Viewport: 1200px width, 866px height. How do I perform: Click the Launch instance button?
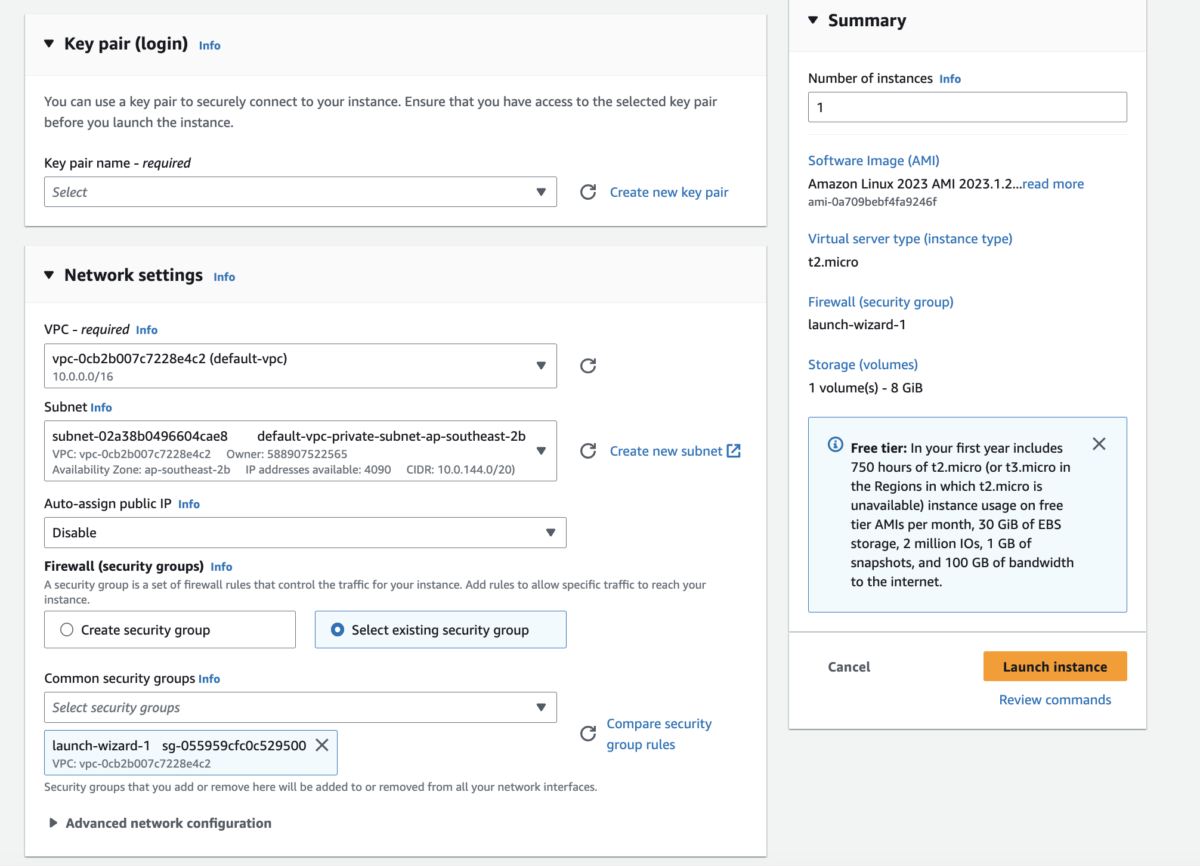point(1055,666)
